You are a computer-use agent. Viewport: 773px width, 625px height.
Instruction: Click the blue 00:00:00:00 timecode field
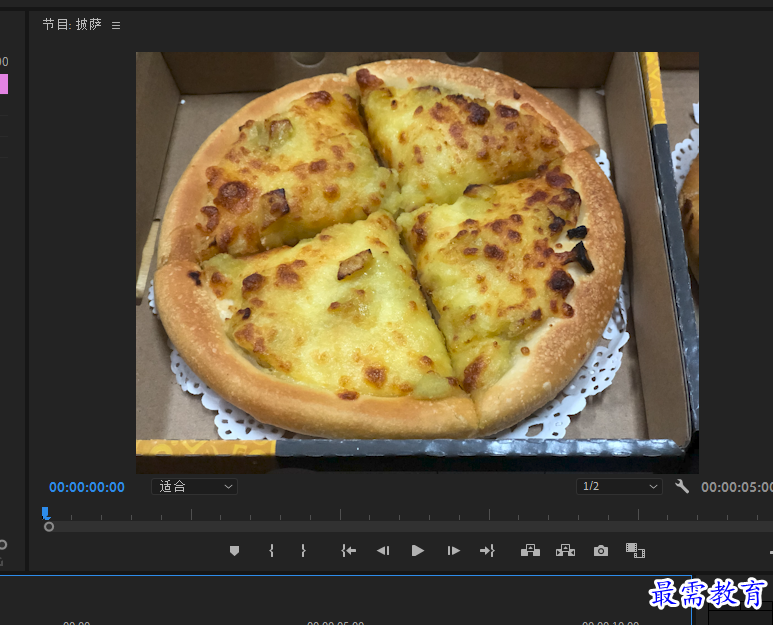(x=87, y=487)
